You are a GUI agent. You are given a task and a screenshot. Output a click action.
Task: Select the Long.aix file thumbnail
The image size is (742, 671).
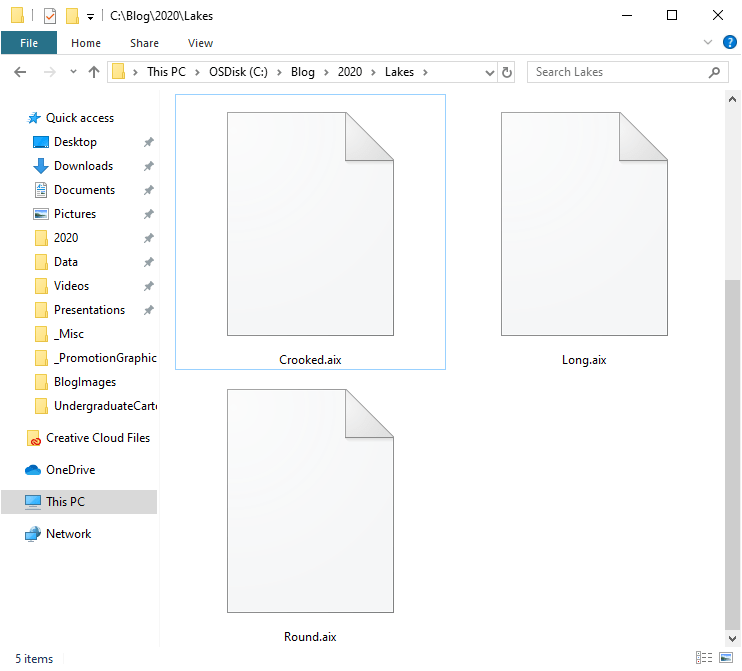584,224
